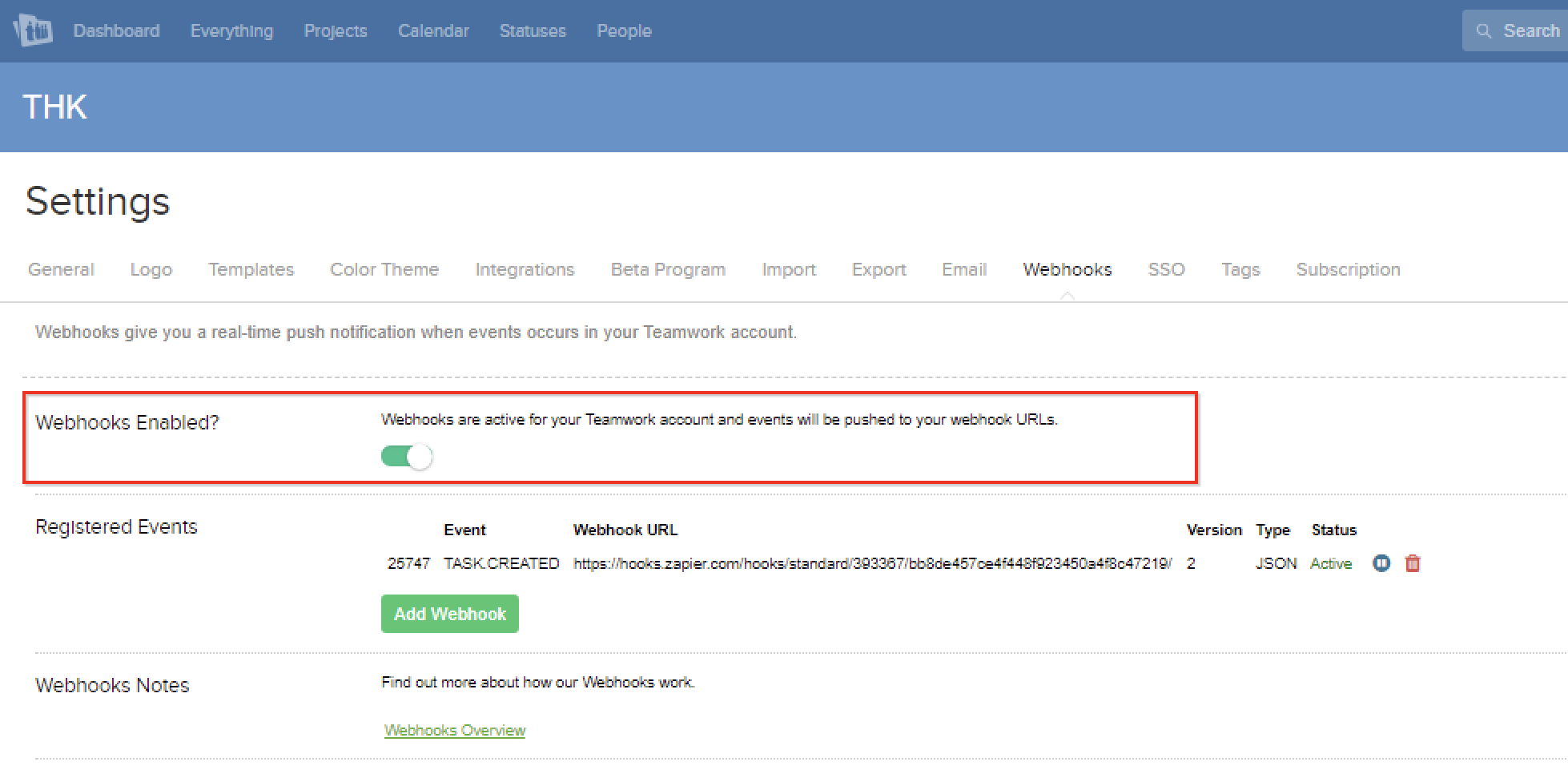Click the TASK.CREATED event name
Screen dimensions: 1568x774
pyautogui.click(x=501, y=563)
